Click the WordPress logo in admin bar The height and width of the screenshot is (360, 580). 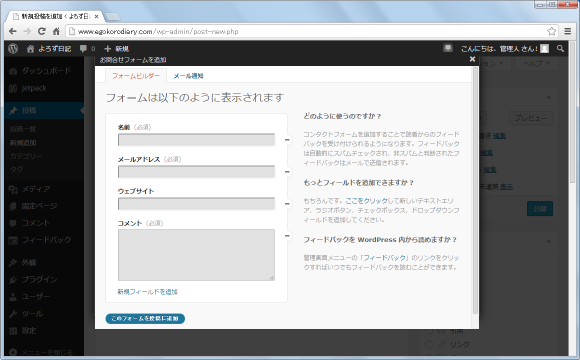coord(13,48)
